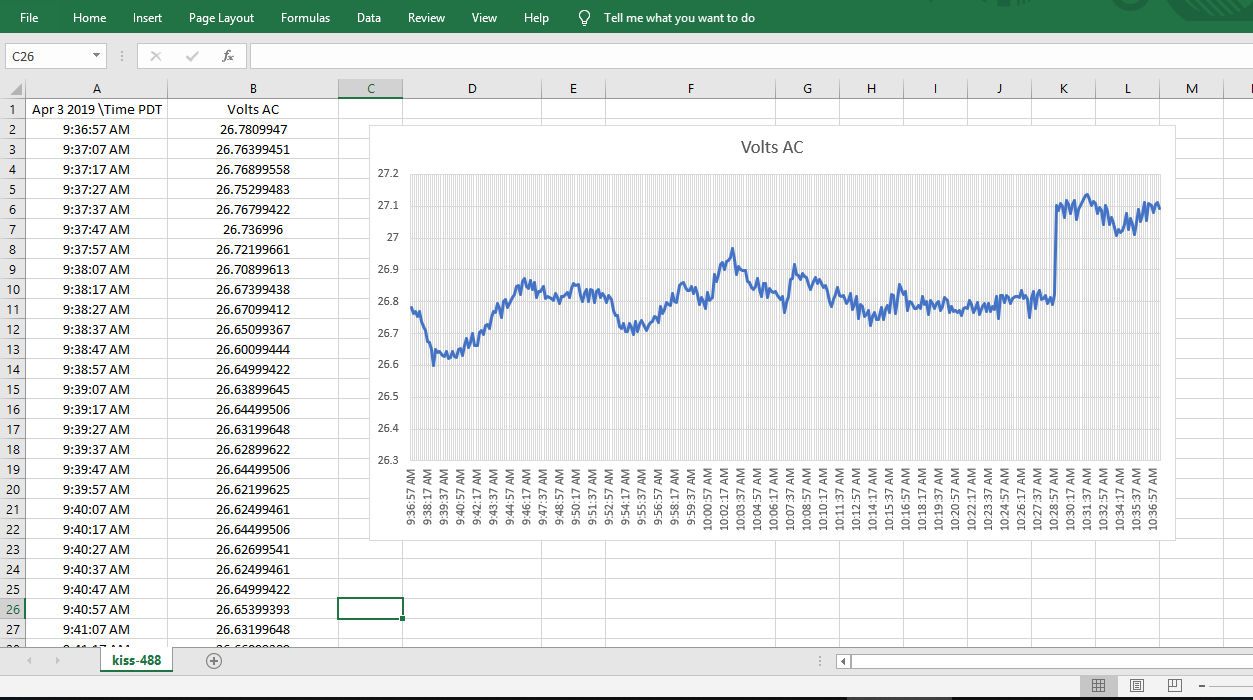The width and height of the screenshot is (1253, 700).
Task: Add a new sheet with the plus button
Action: 213,660
